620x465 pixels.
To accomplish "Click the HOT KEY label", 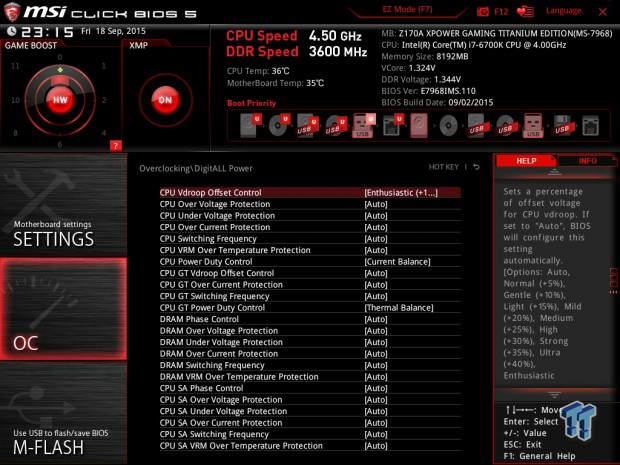I will (x=444, y=167).
